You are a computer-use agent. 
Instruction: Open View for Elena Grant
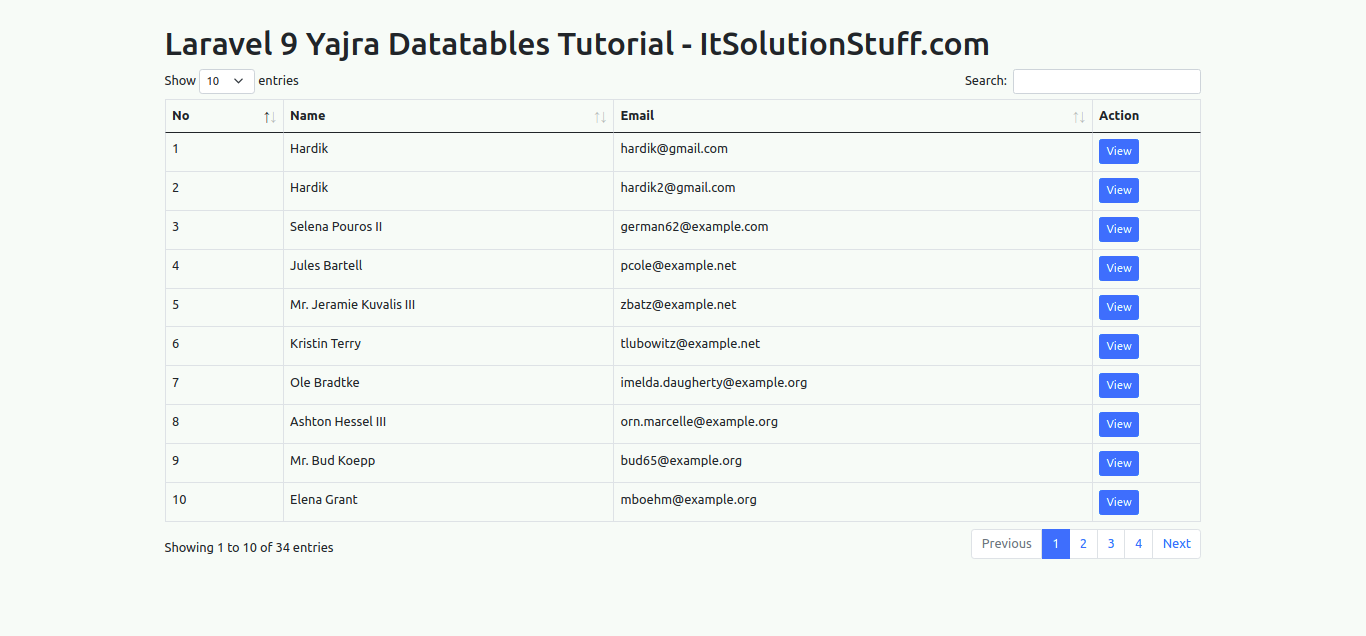(1118, 503)
